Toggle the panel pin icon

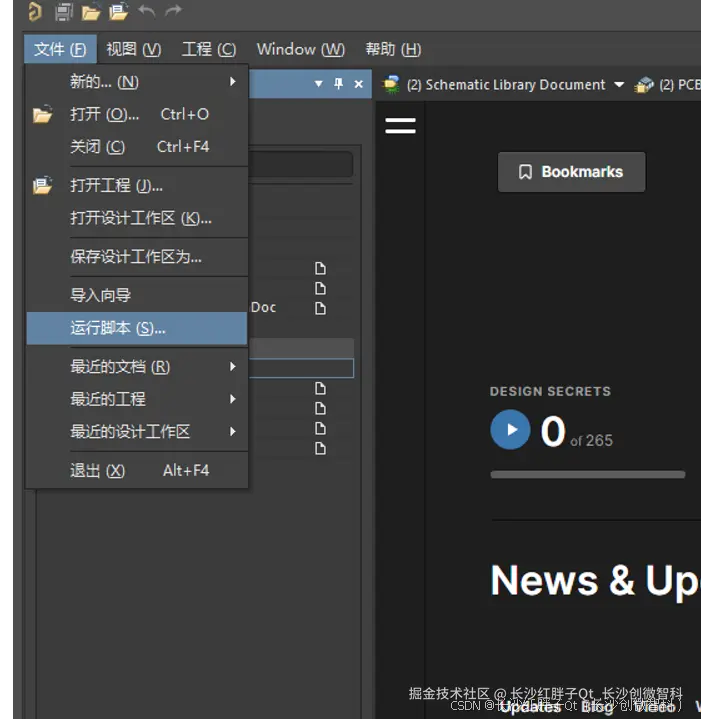point(338,84)
